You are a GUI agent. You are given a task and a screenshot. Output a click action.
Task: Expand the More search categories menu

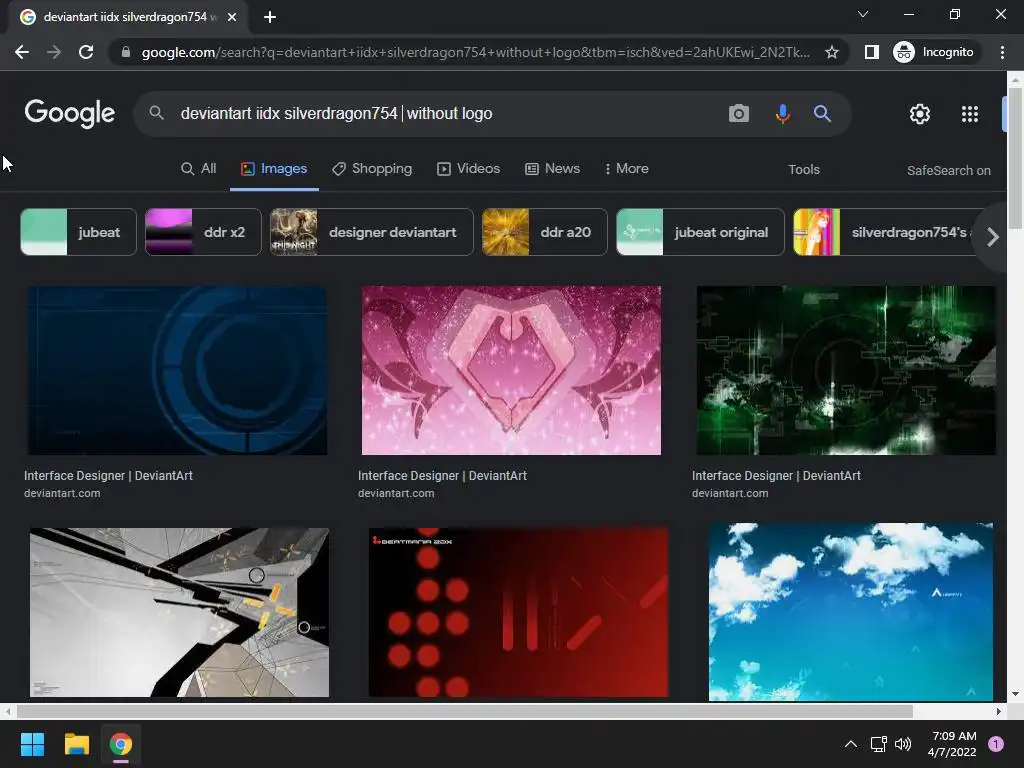click(x=626, y=168)
